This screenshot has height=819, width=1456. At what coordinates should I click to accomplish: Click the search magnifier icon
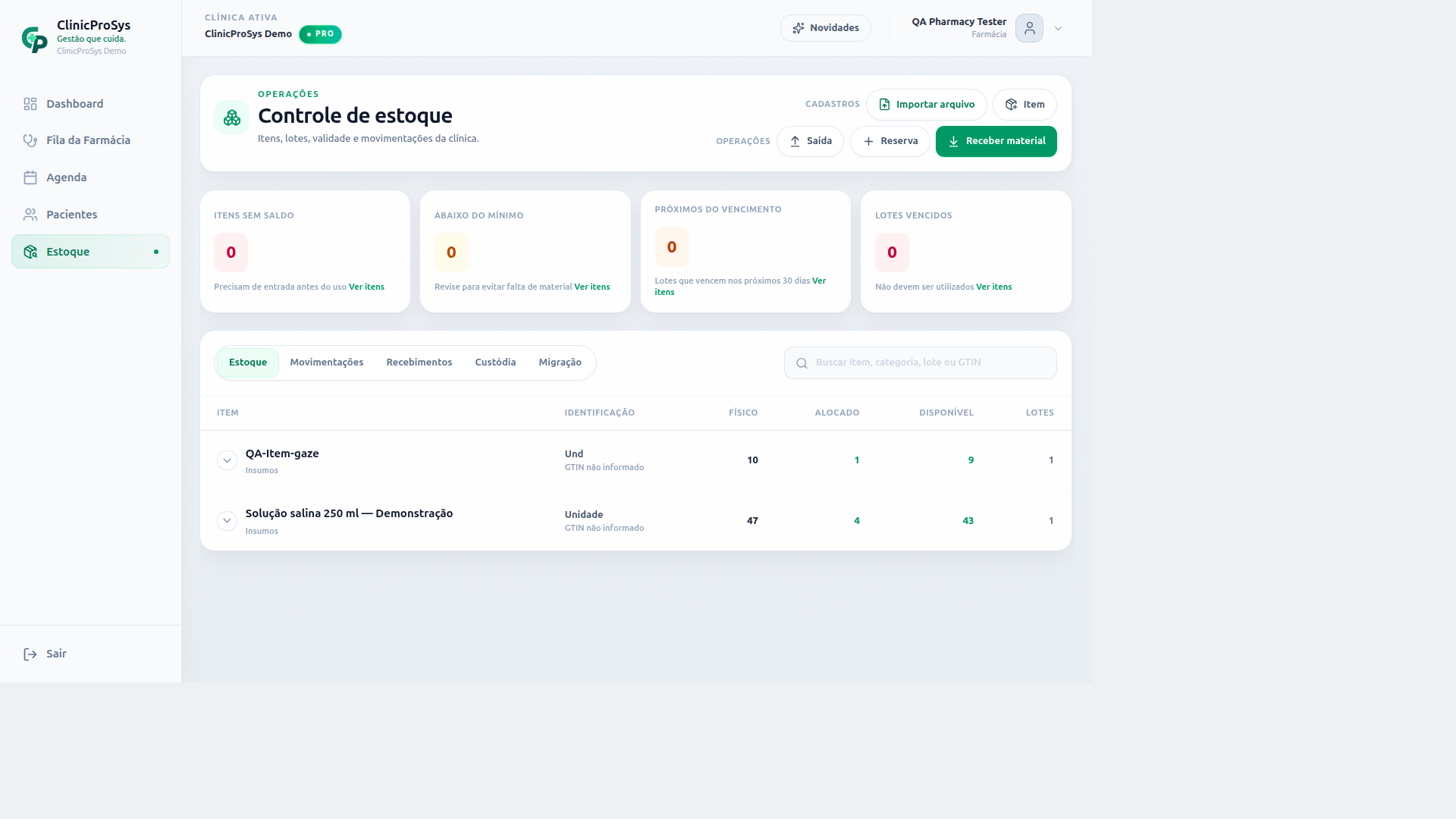[802, 363]
